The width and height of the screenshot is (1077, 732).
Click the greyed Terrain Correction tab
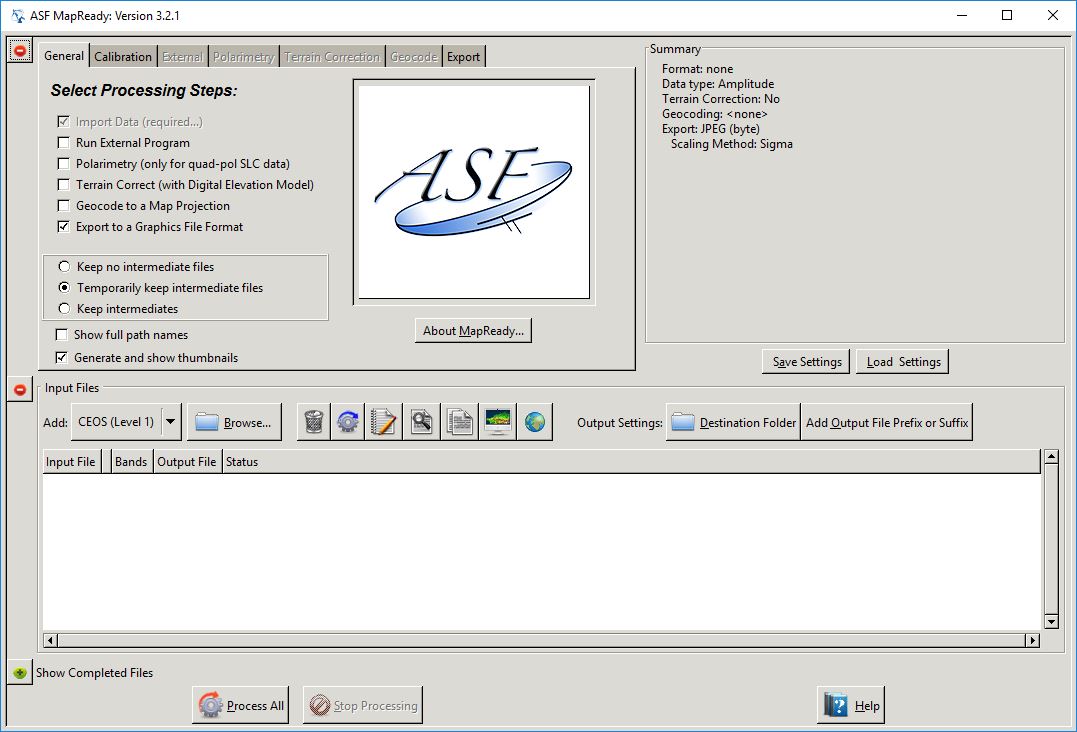coord(332,56)
